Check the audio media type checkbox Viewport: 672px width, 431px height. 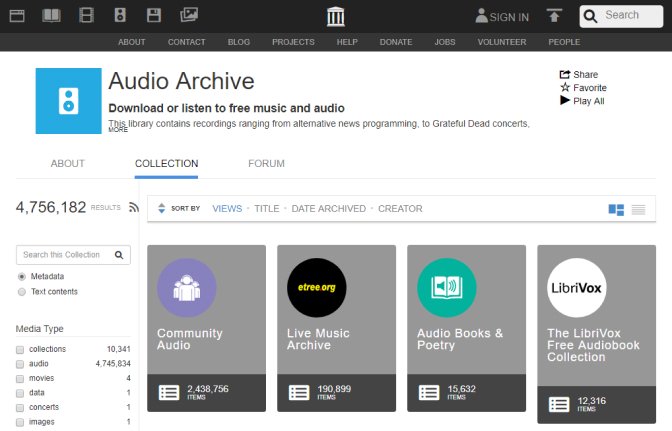[20, 364]
